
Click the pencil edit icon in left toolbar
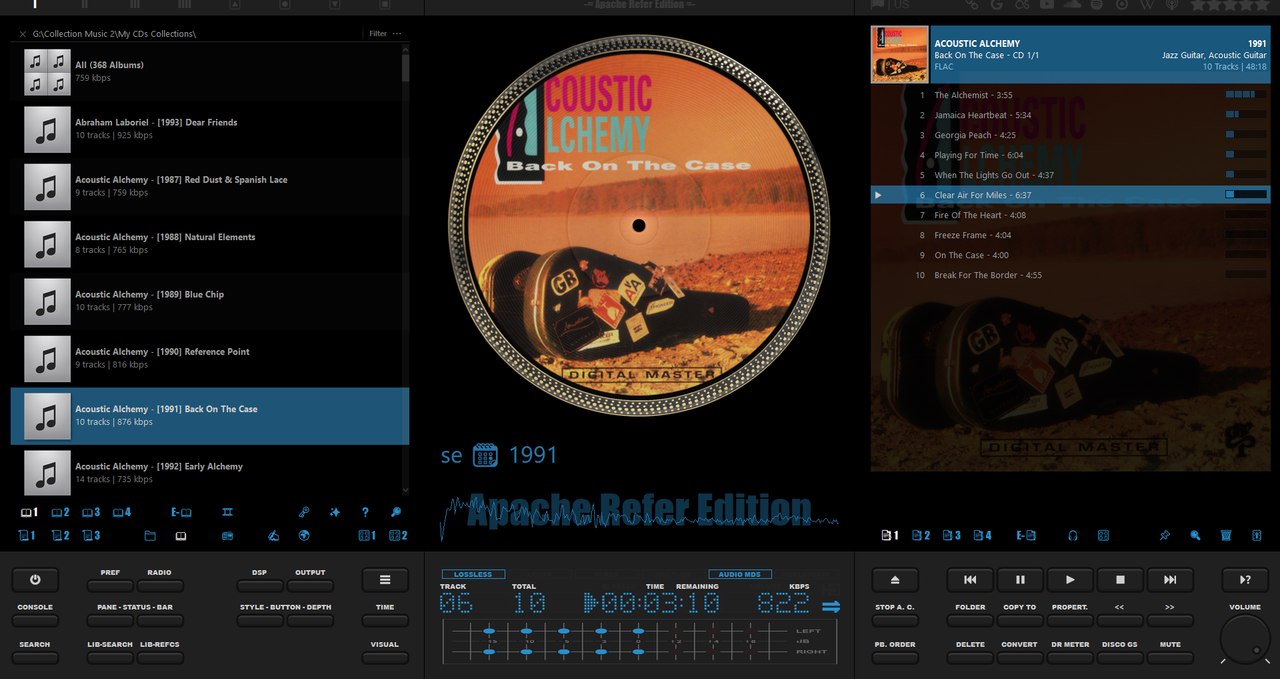click(x=274, y=536)
